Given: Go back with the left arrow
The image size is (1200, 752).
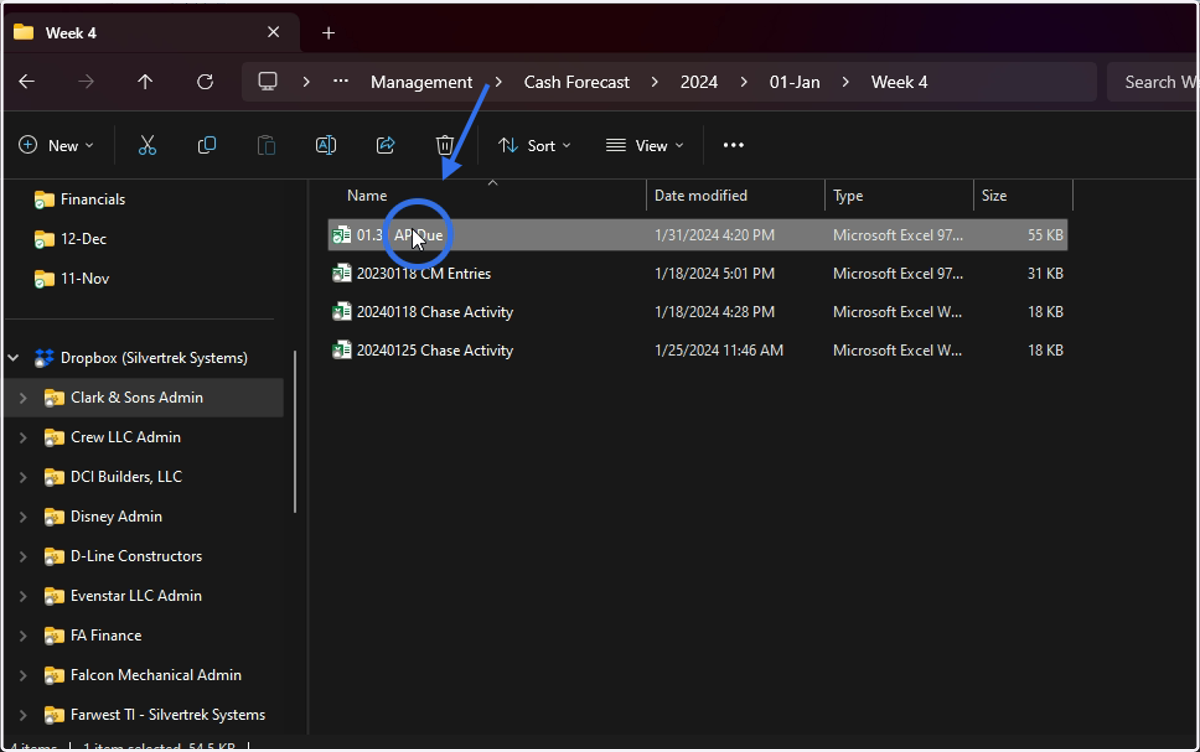Looking at the screenshot, I should coord(27,82).
